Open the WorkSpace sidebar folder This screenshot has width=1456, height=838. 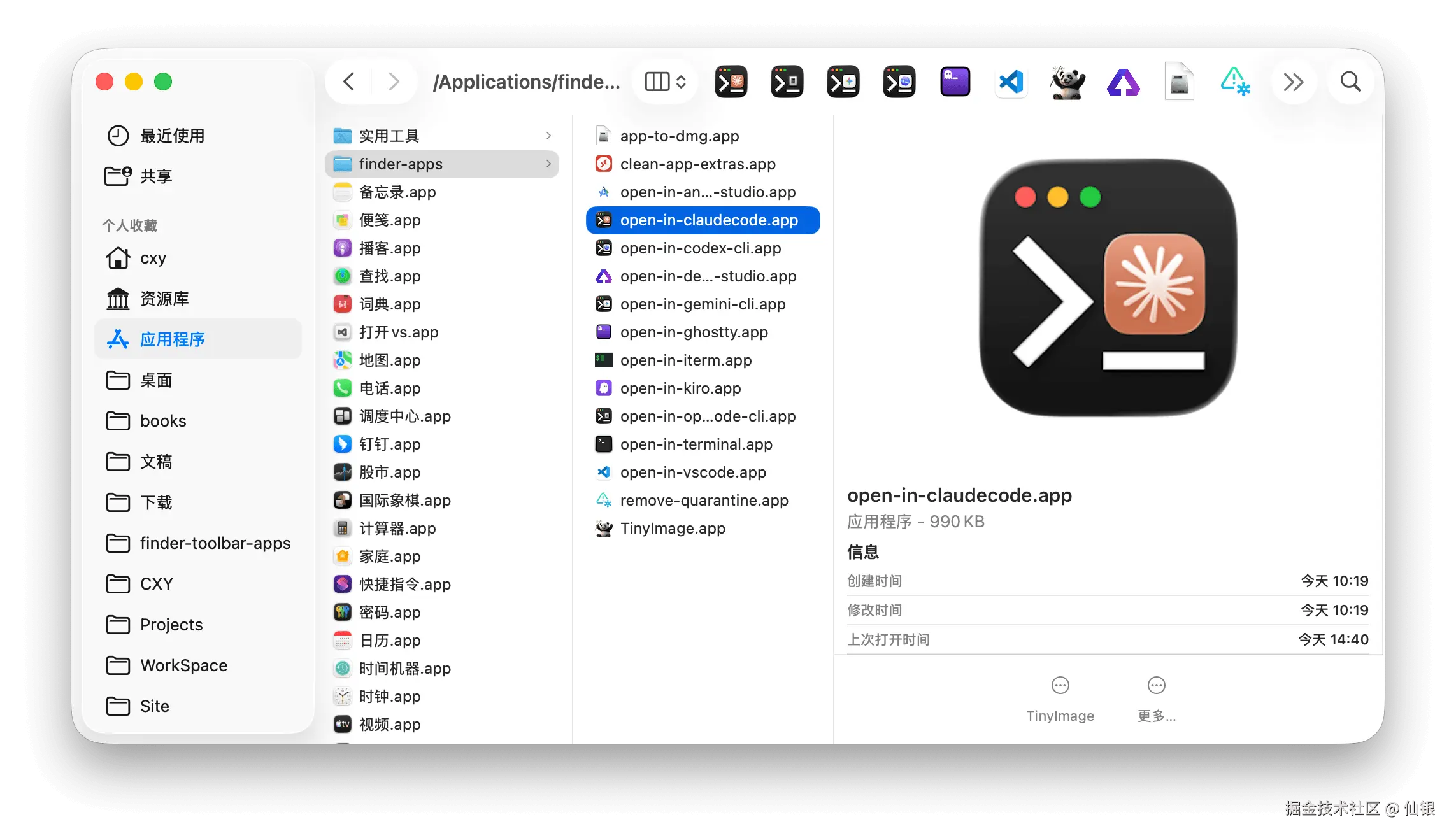[x=198, y=665]
